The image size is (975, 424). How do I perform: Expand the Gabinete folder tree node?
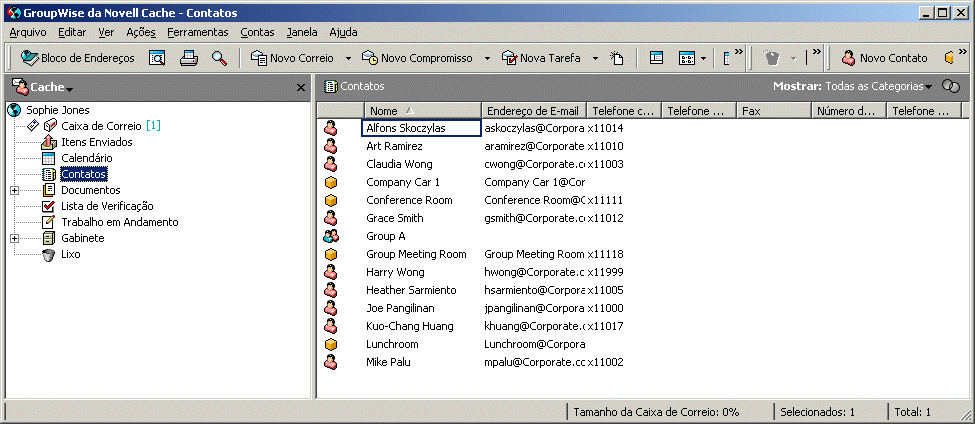point(14,238)
